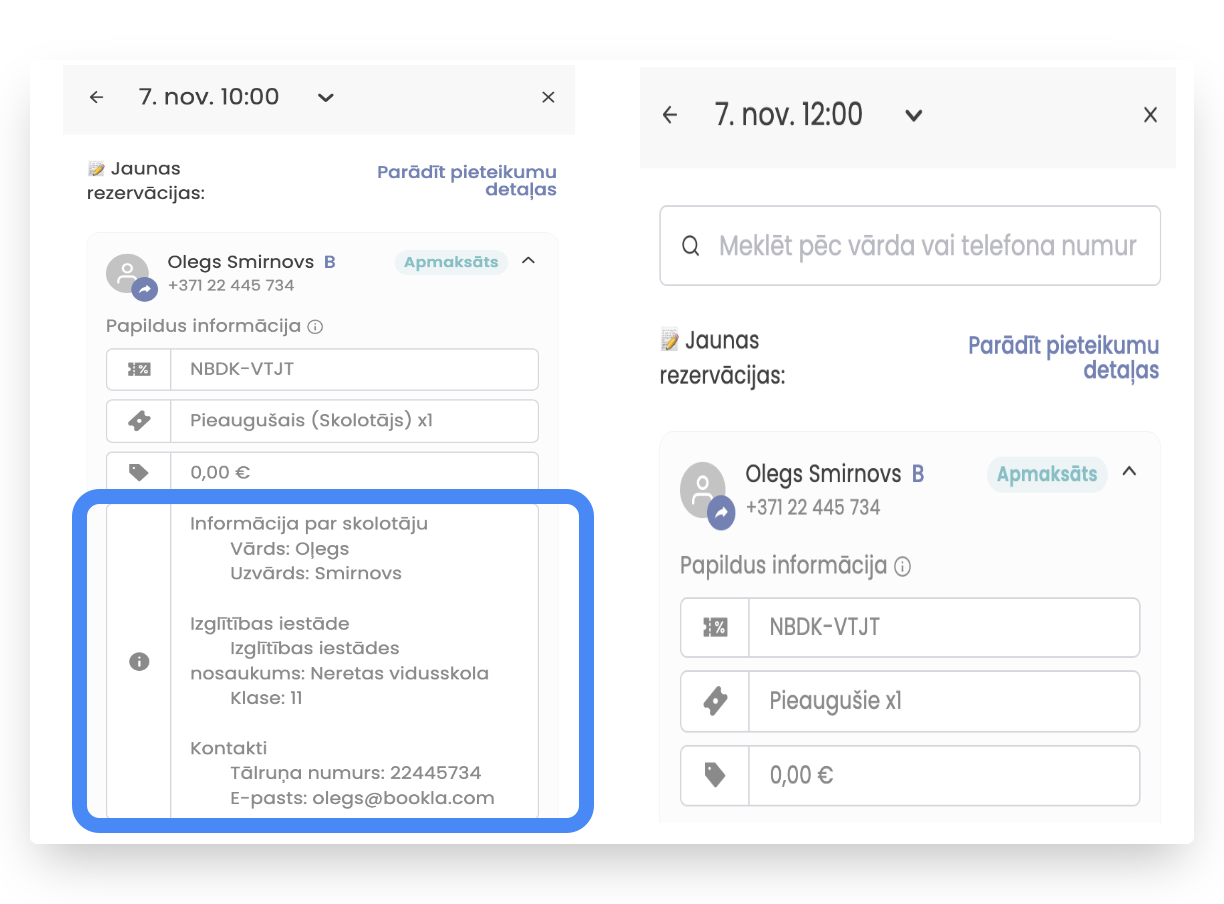The height and width of the screenshot is (904, 1224).
Task: Click the magnifier search icon
Action: coord(690,246)
